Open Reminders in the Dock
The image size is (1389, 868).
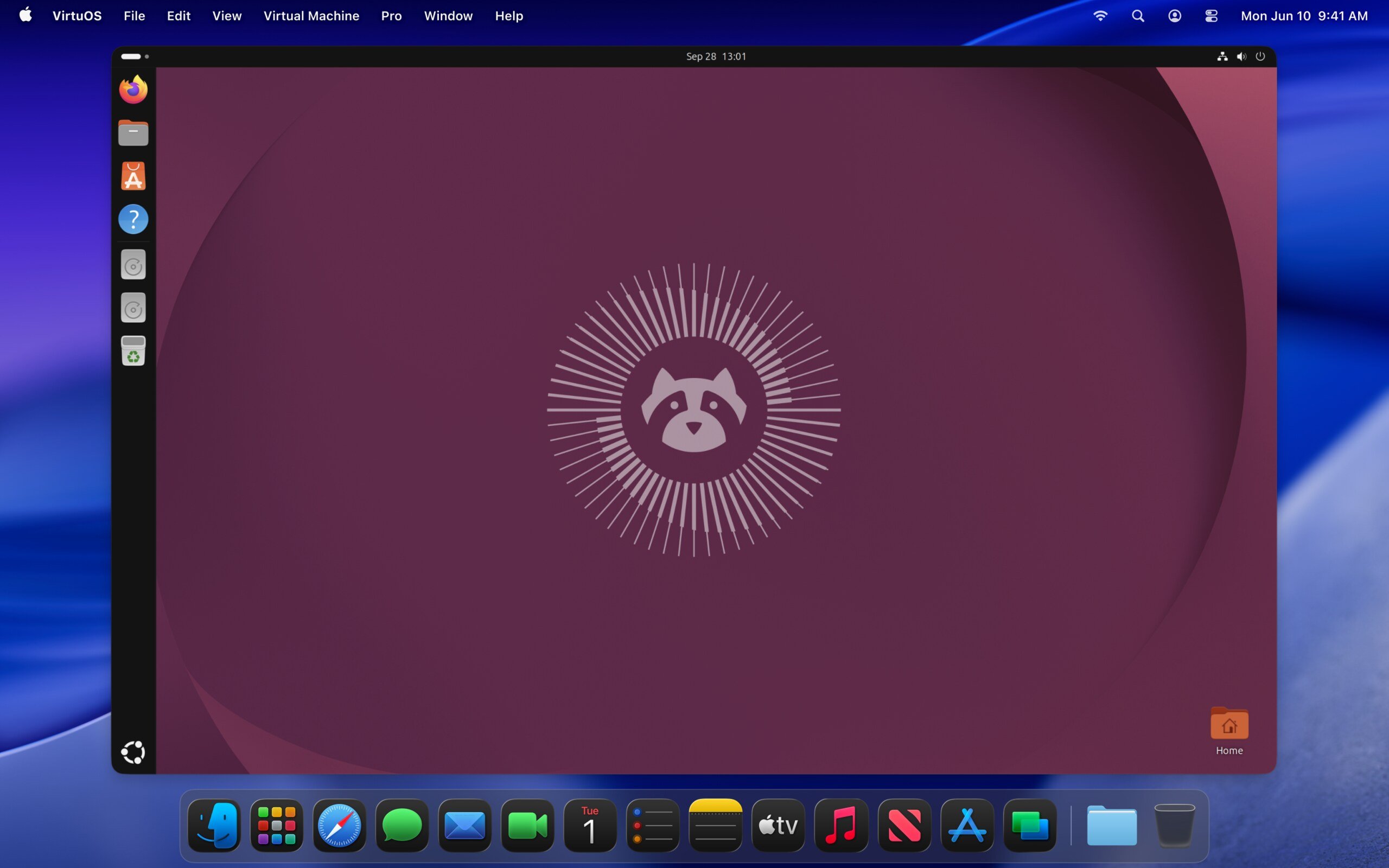click(653, 826)
